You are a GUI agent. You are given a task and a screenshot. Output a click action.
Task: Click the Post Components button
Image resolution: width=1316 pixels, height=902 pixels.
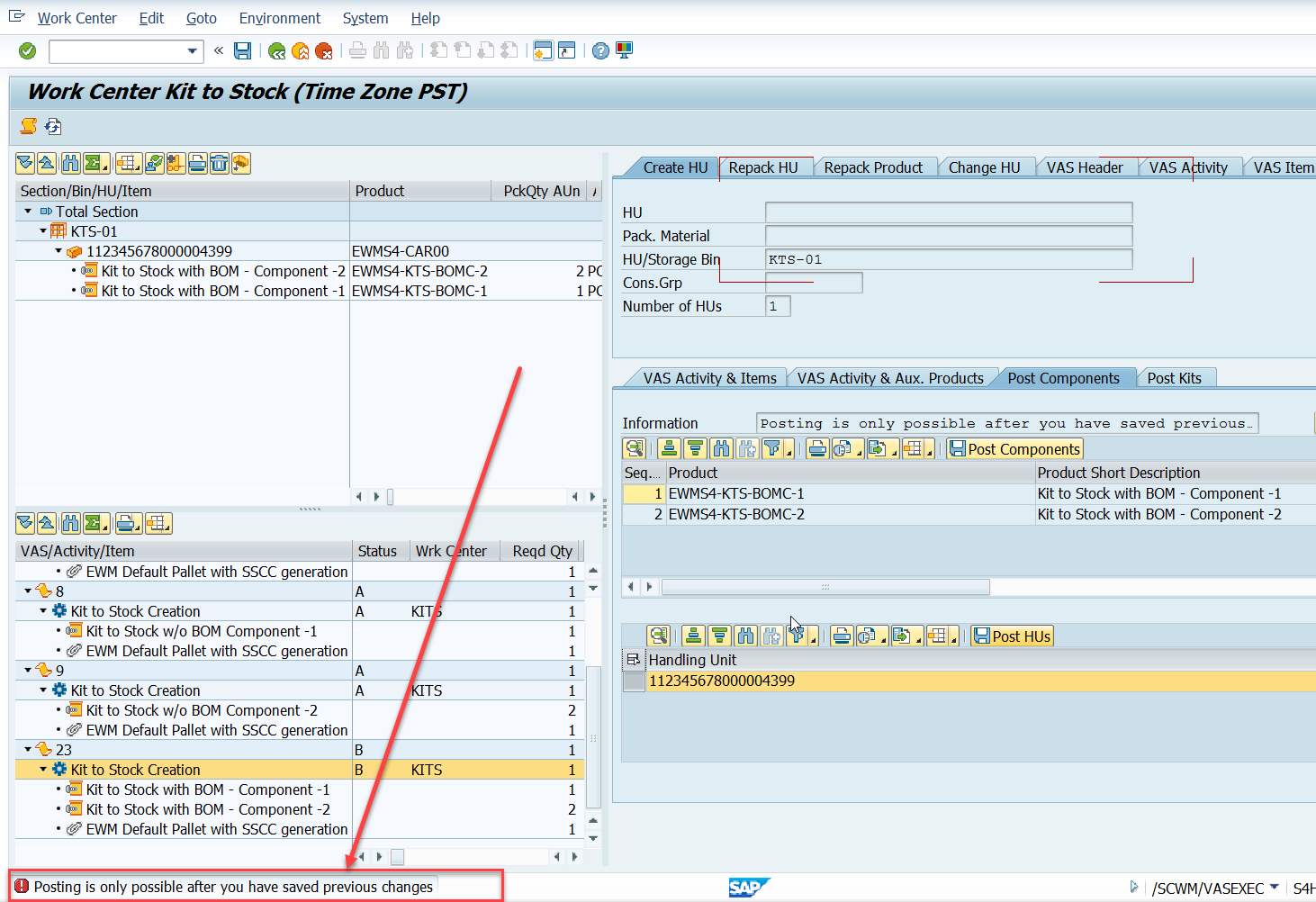(x=1014, y=448)
